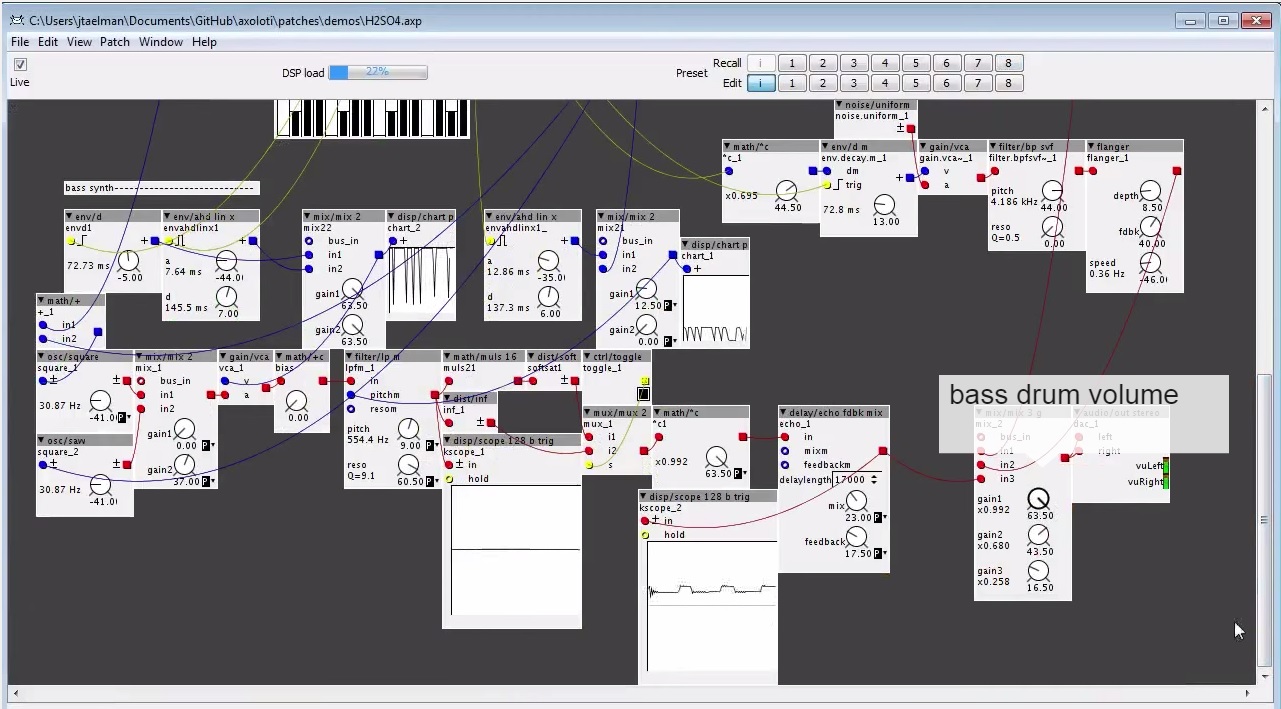Click square_1 red outlet port
This screenshot has width=1281, height=709.
127,381
